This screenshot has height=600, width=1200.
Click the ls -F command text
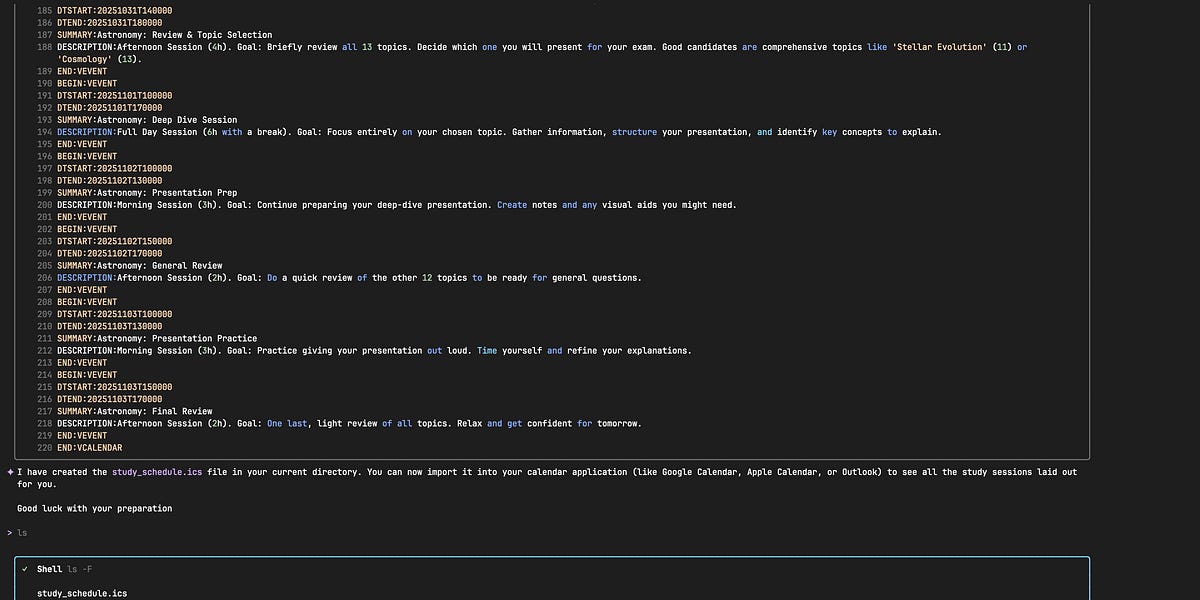click(79, 568)
